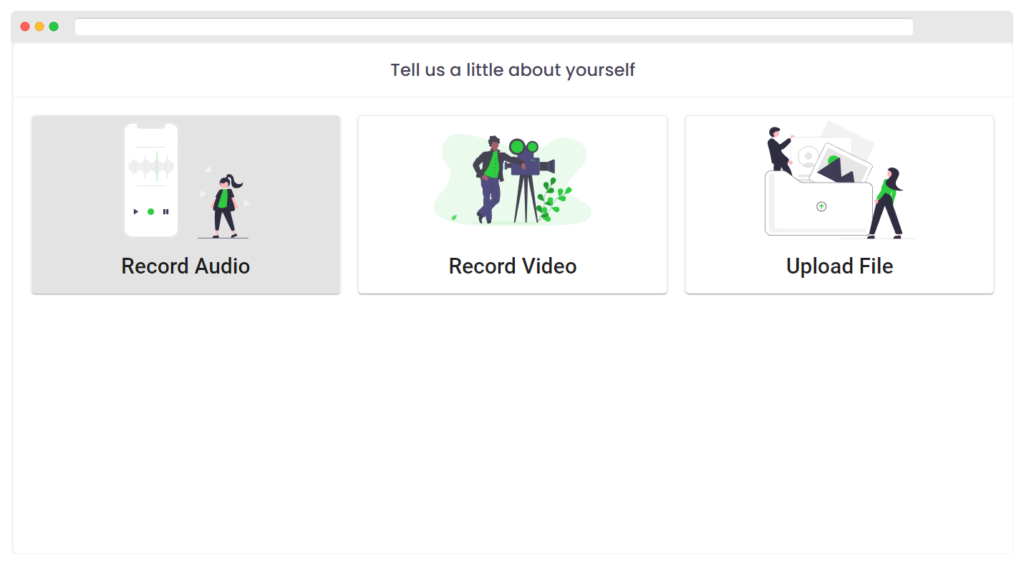This screenshot has height=565, width=1024.
Task: Choose the "Record Audio" text label
Action: coord(186,266)
